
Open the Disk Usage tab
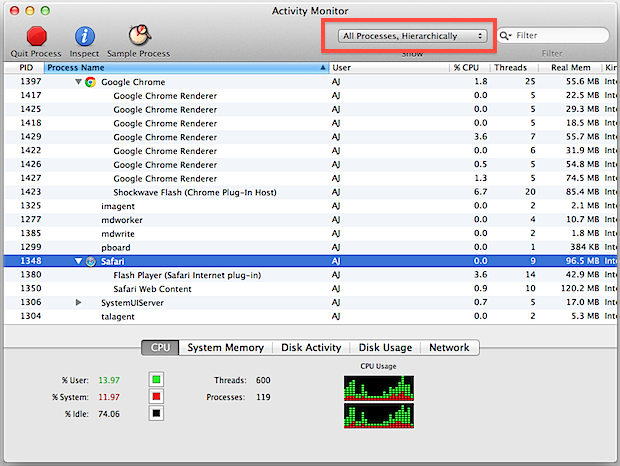[x=385, y=347]
